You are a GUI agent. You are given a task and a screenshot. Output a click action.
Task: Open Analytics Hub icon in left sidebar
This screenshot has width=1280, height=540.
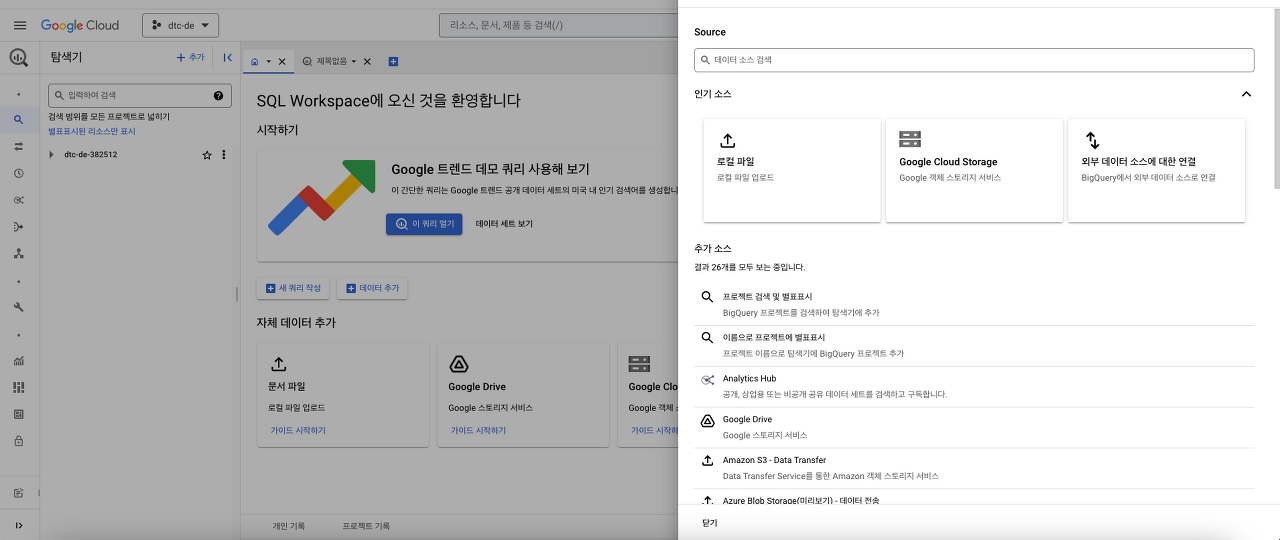19,200
